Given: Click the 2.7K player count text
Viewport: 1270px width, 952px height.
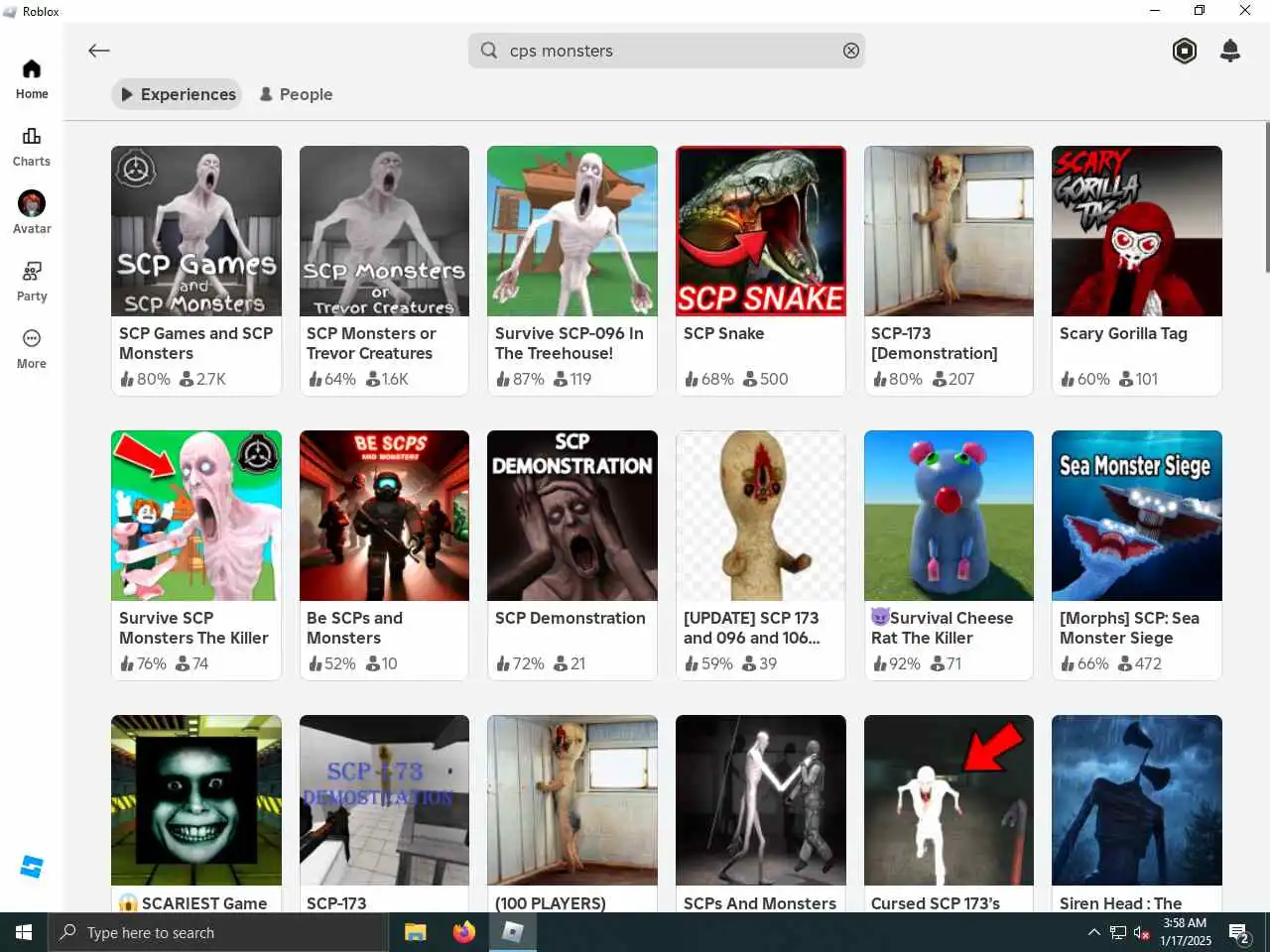Looking at the screenshot, I should click(210, 379).
